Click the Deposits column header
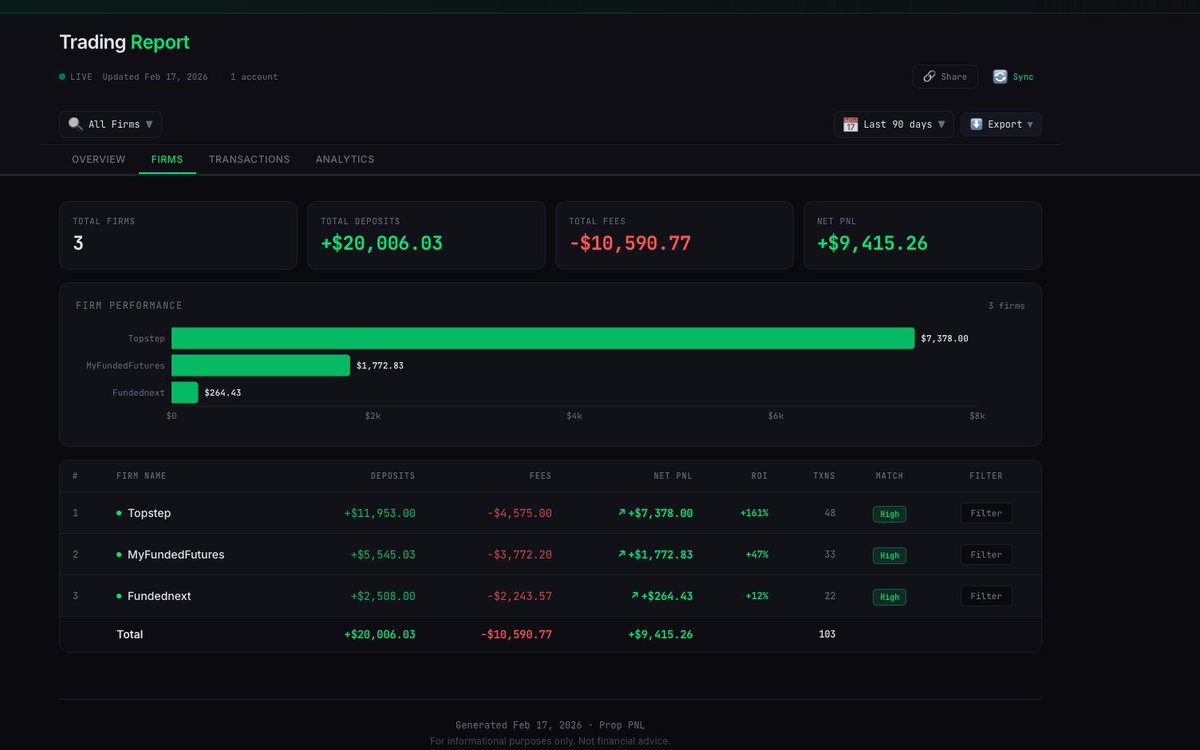 pos(393,476)
